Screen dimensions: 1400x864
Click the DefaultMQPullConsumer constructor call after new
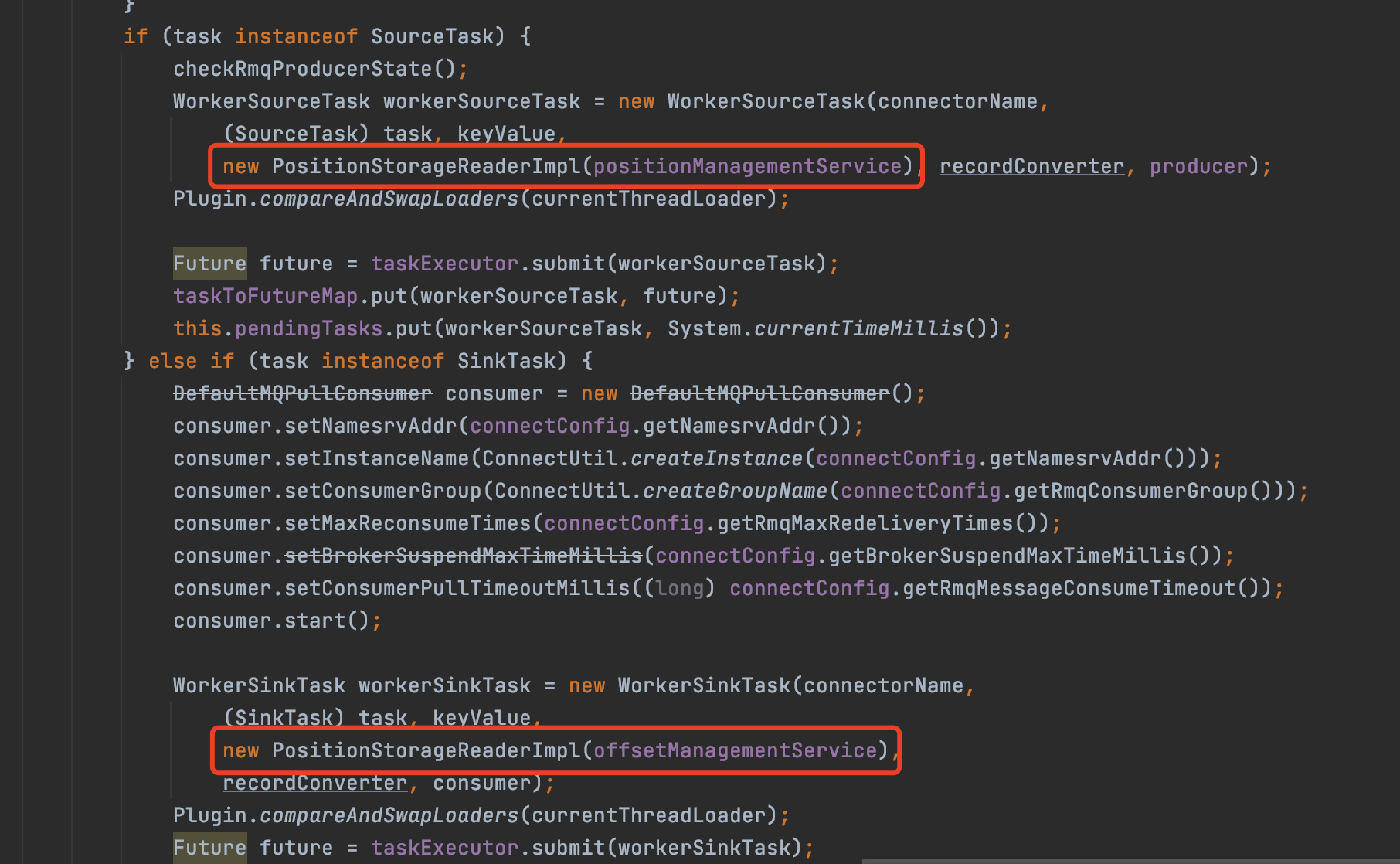(759, 393)
